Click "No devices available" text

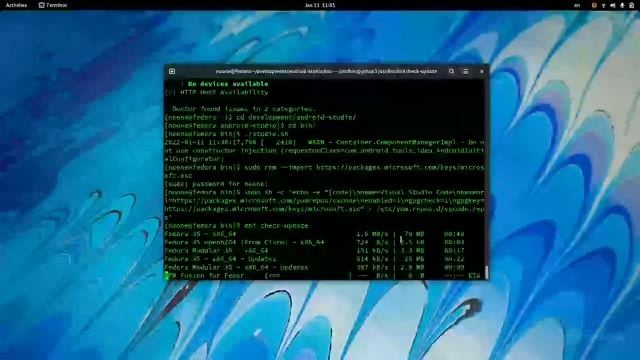pyautogui.click(x=228, y=84)
